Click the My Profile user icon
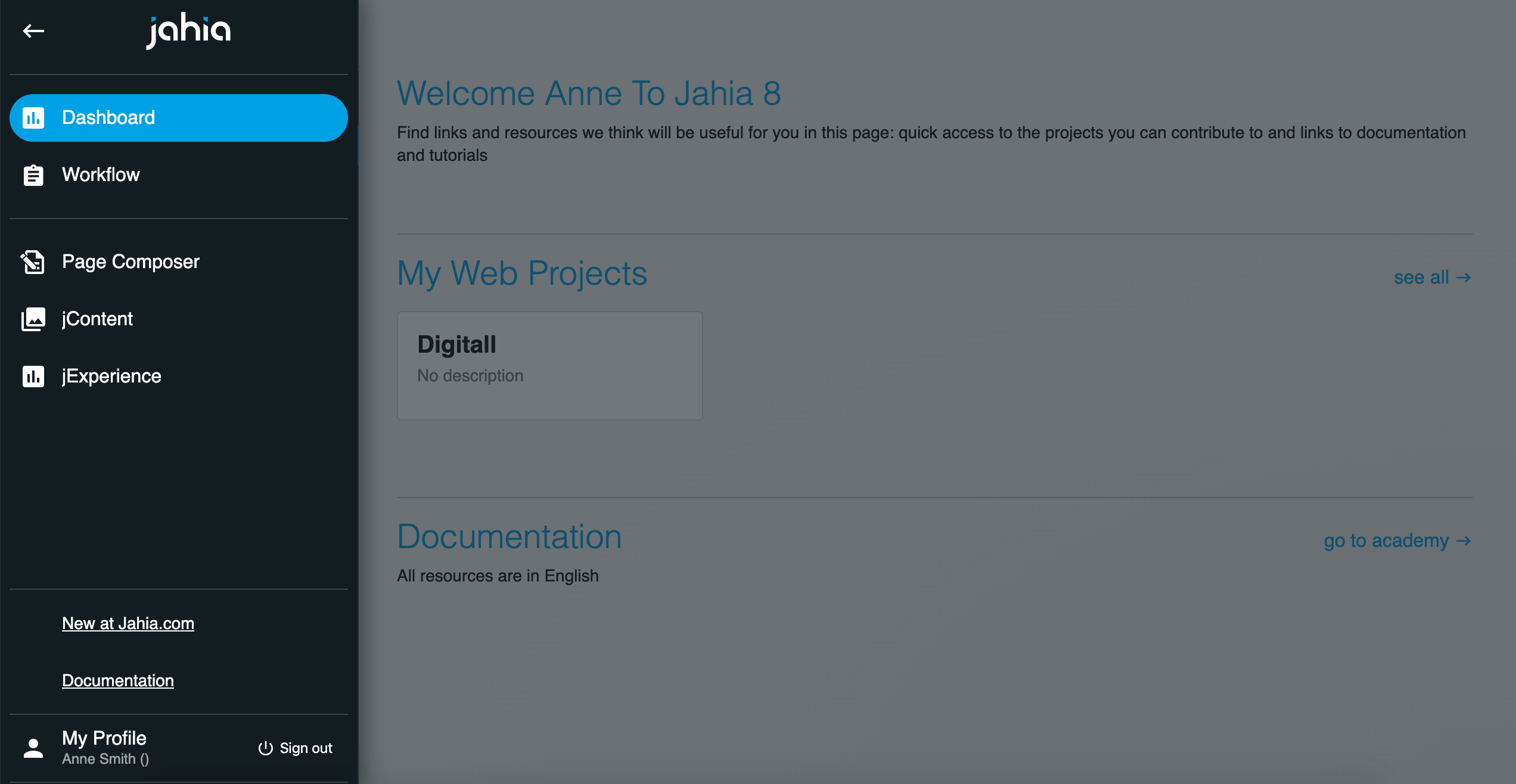Viewport: 1516px width, 784px height. coord(33,748)
